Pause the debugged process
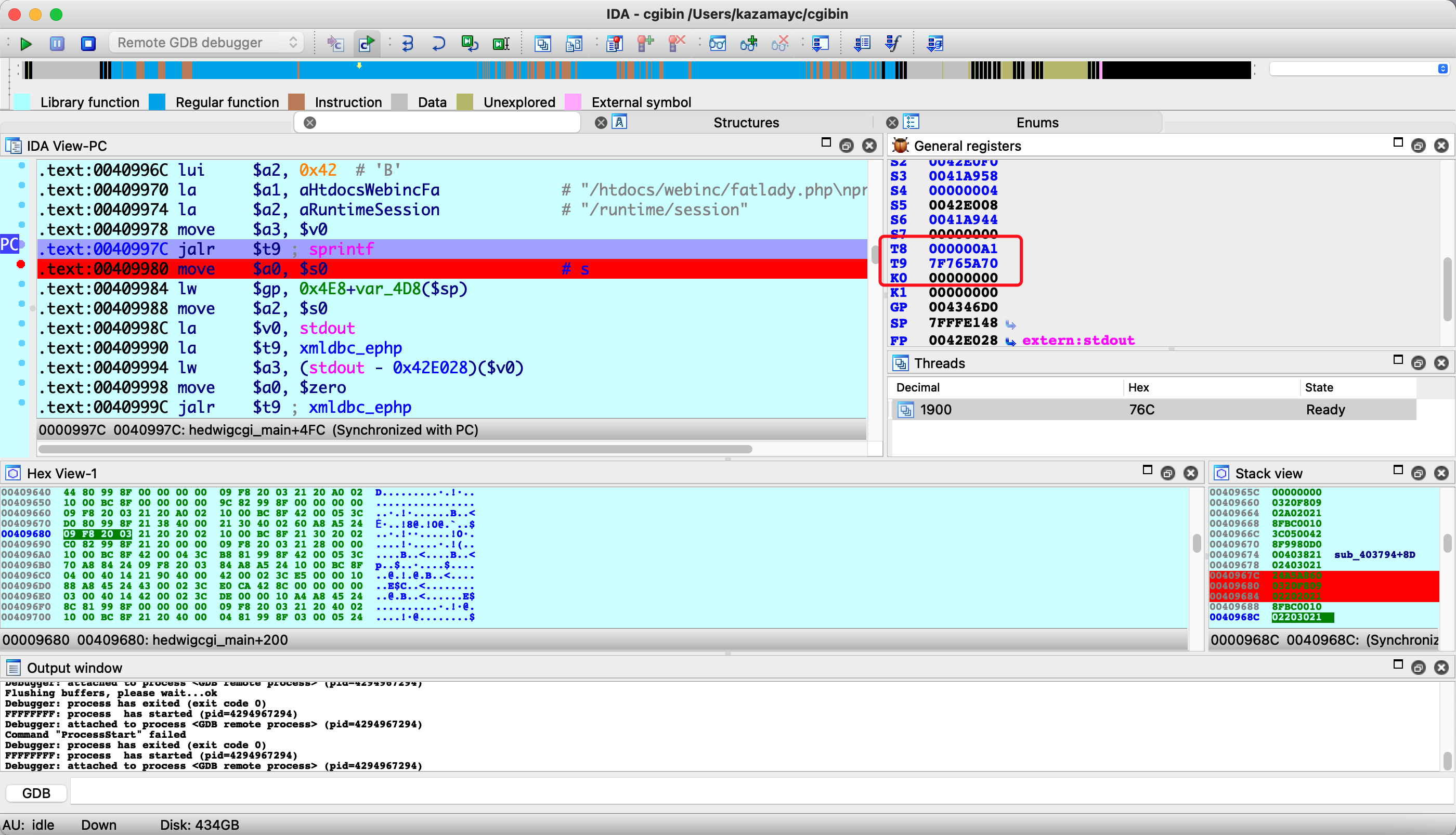 tap(57, 44)
